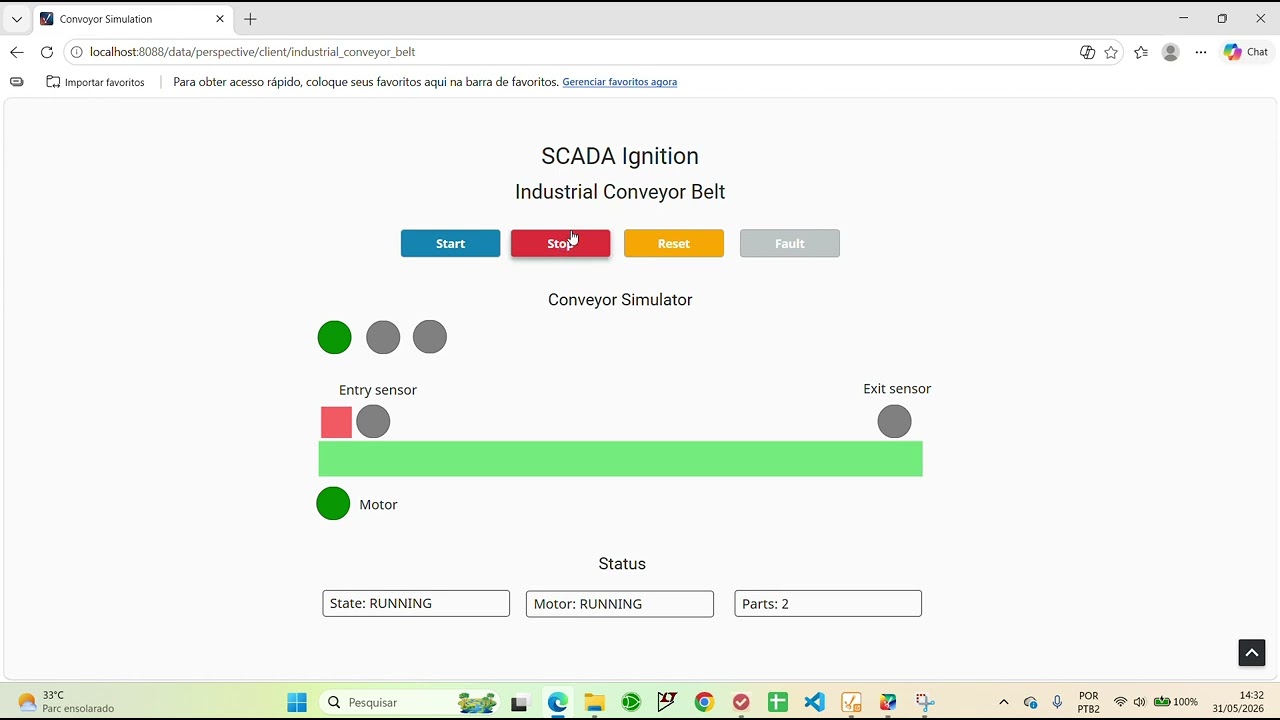The image size is (1280, 720).
Task: Click the reader/translate icon in address bar
Action: tap(1087, 52)
